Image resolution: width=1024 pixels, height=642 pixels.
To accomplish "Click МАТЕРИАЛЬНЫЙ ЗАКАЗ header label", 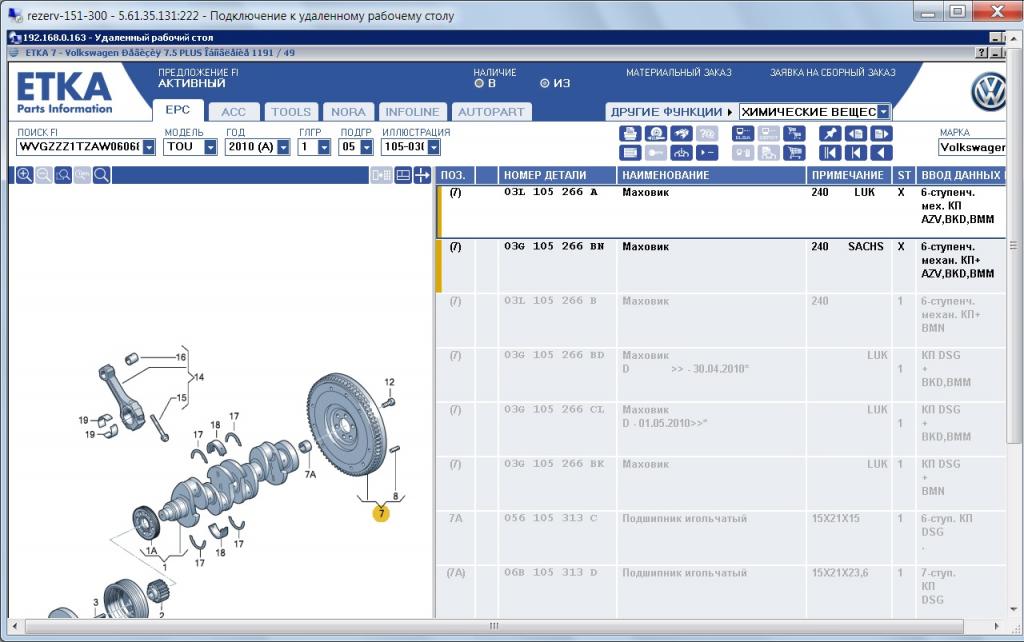I will tap(679, 72).
